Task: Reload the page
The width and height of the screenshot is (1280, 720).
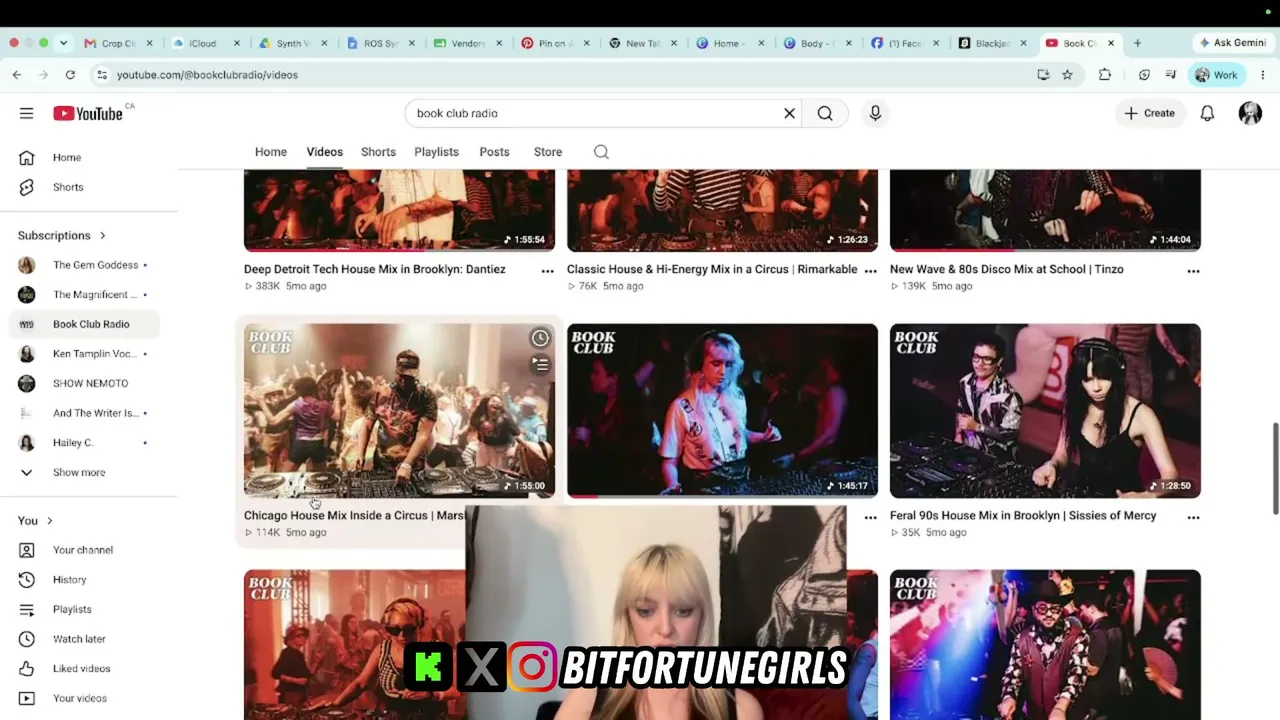Action: (x=70, y=75)
